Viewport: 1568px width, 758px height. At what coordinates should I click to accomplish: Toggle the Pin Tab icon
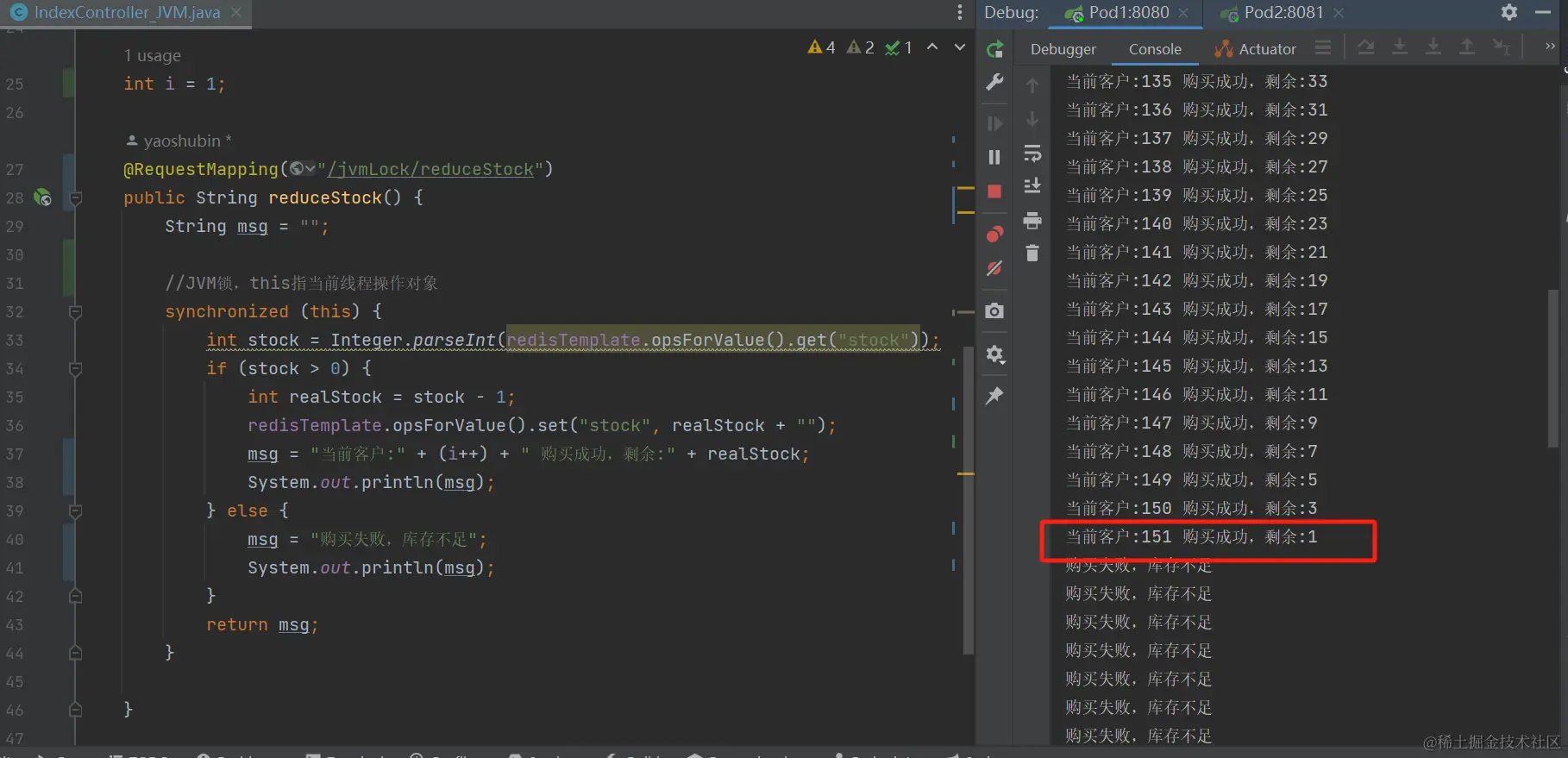[994, 395]
